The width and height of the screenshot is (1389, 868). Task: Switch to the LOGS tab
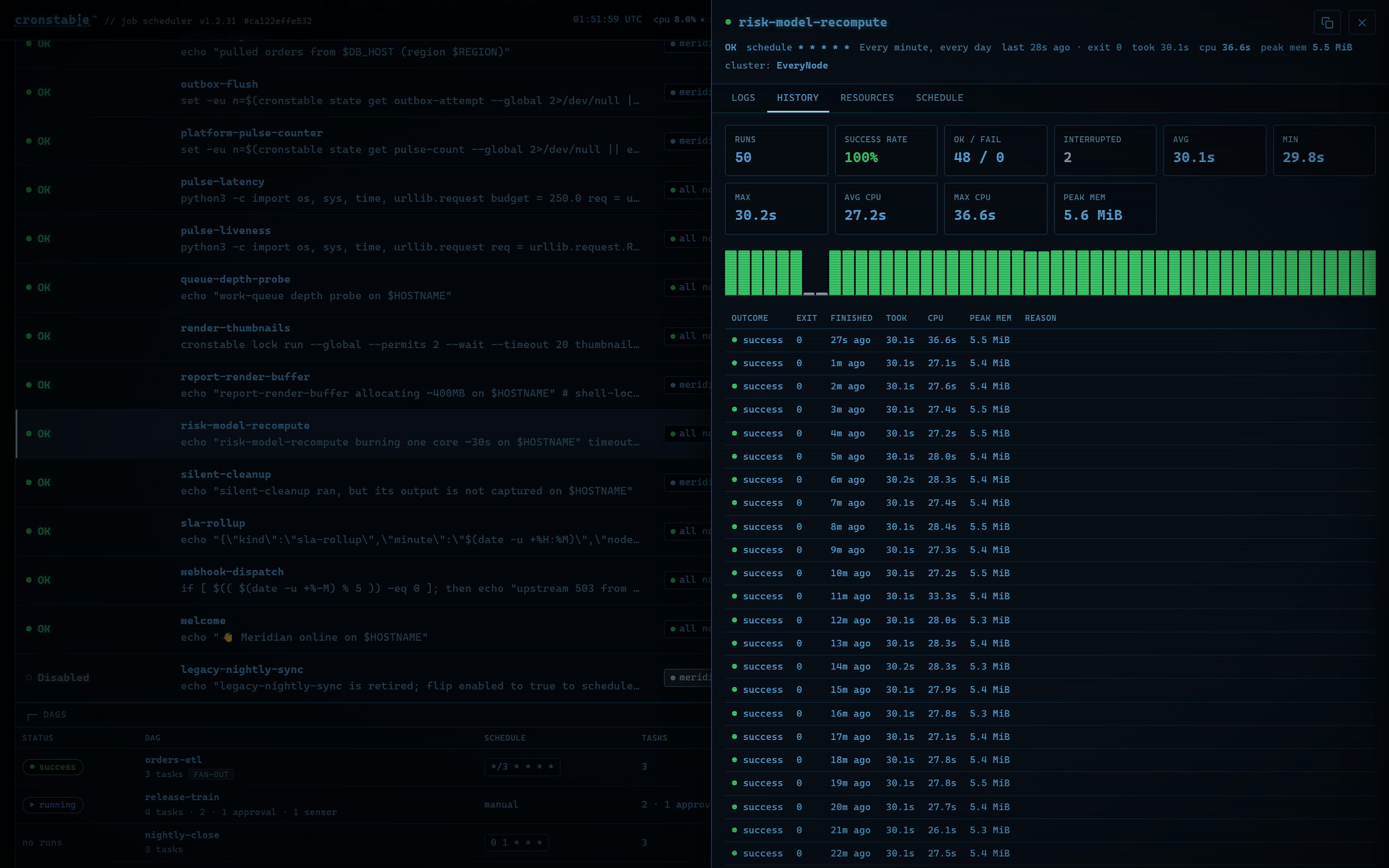[x=743, y=98]
